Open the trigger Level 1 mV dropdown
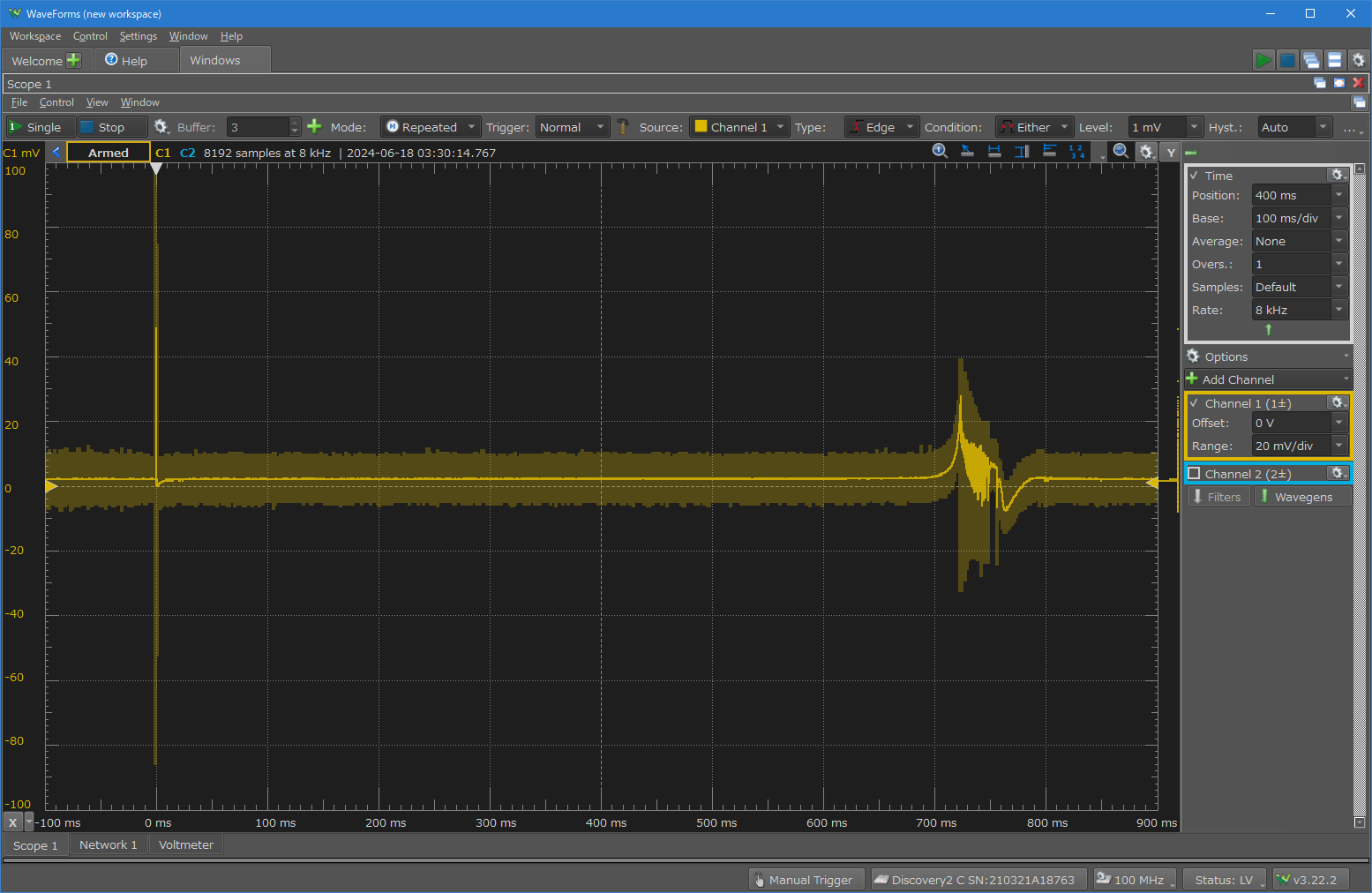 pos(1166,127)
